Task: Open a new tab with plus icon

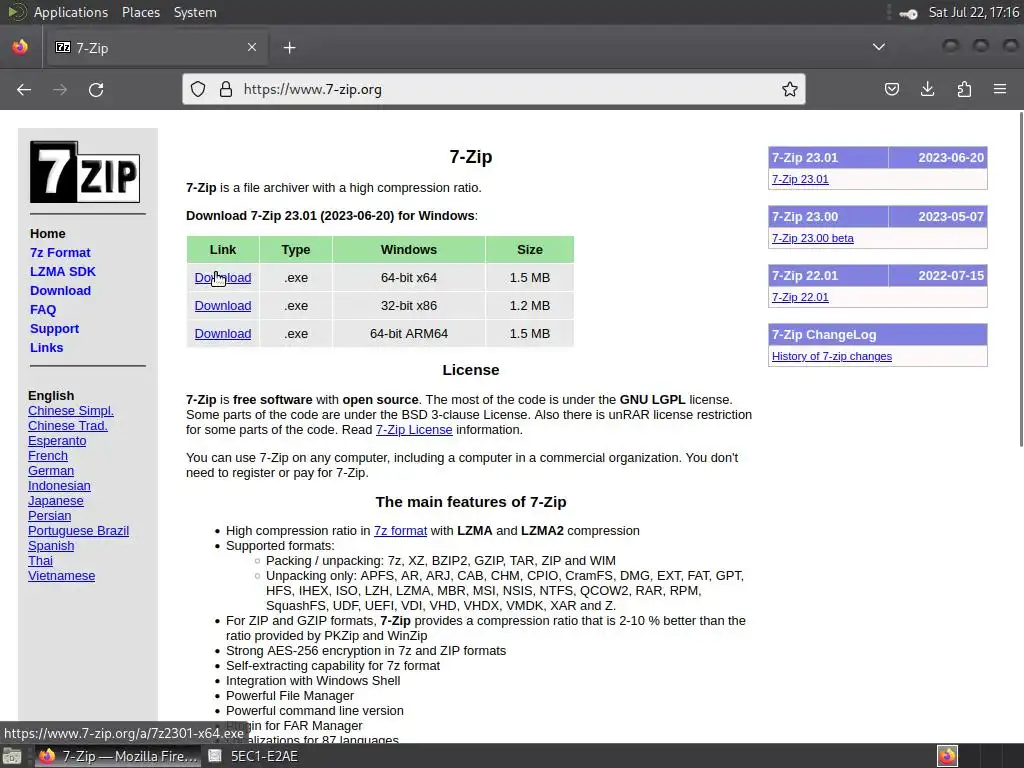Action: pyautogui.click(x=289, y=48)
